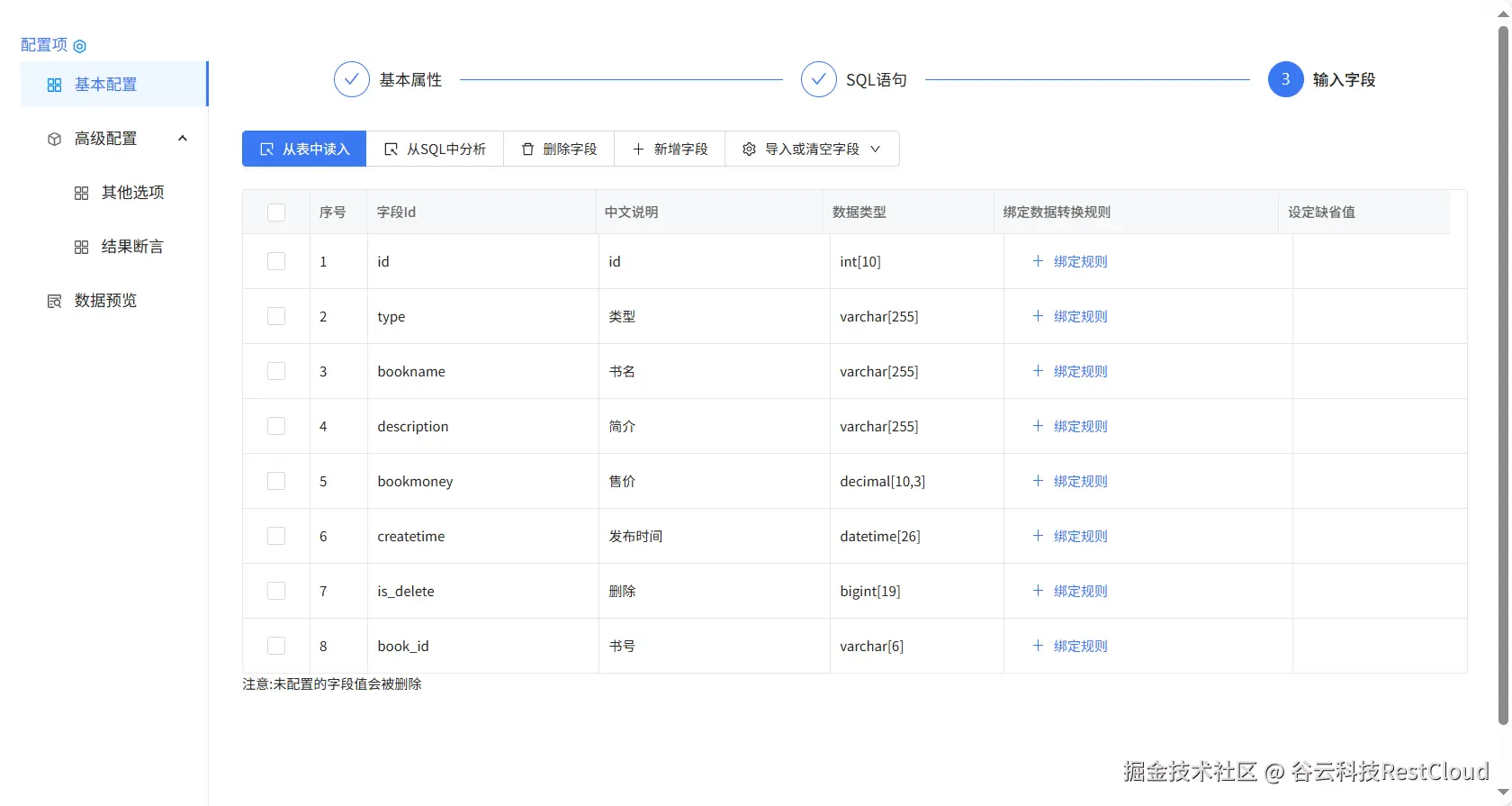This screenshot has width=1512, height=806.
Task: Click 绑定规则 link for book_id row
Action: [1081, 646]
